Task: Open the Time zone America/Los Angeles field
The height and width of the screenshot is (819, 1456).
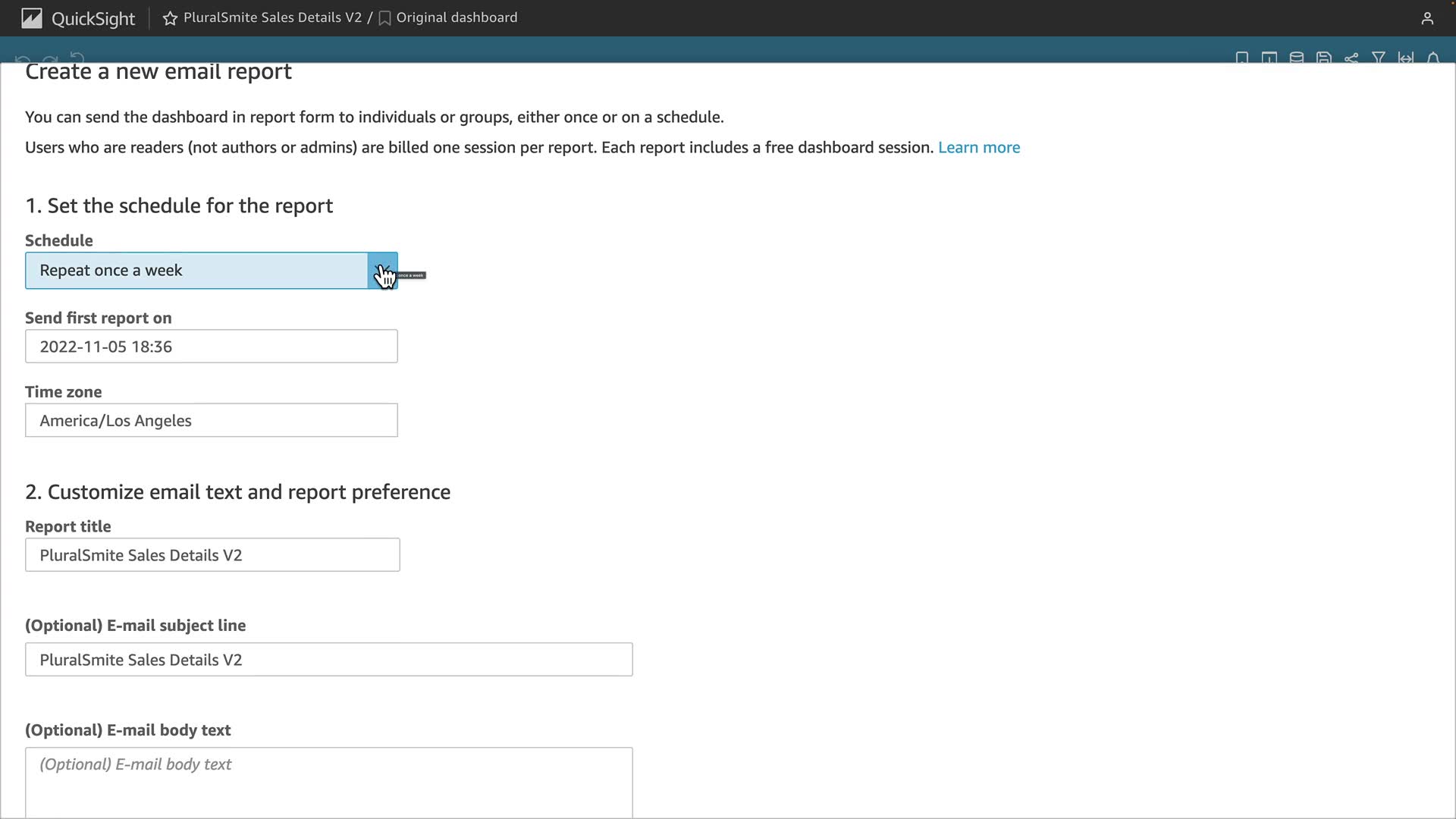Action: pos(211,420)
